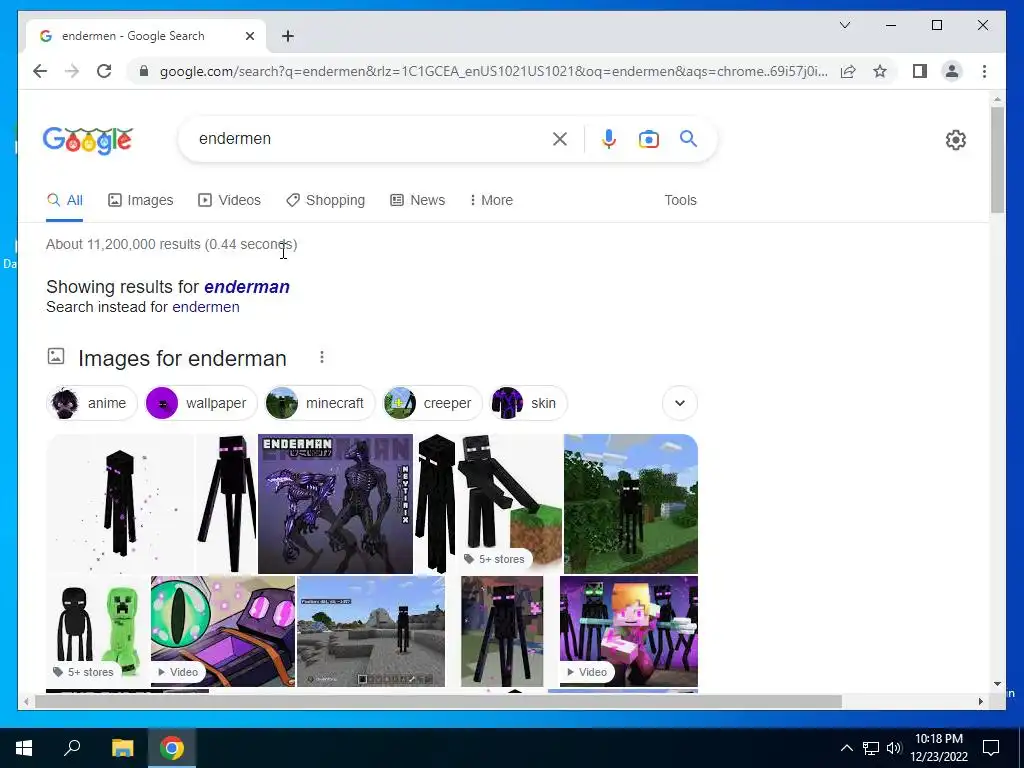
Task: Go back to the previous page
Action: click(x=40, y=71)
